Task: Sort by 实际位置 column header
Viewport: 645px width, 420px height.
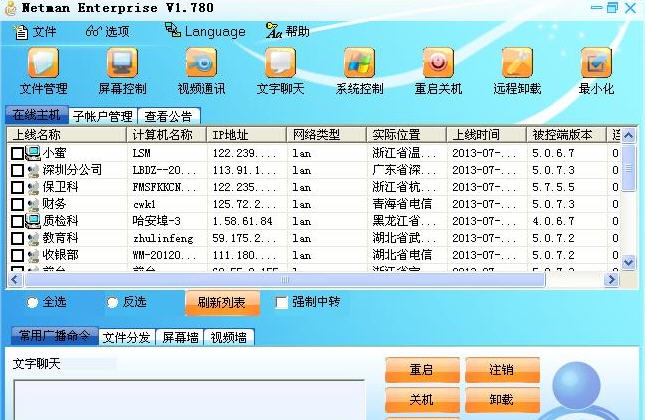Action: point(406,135)
